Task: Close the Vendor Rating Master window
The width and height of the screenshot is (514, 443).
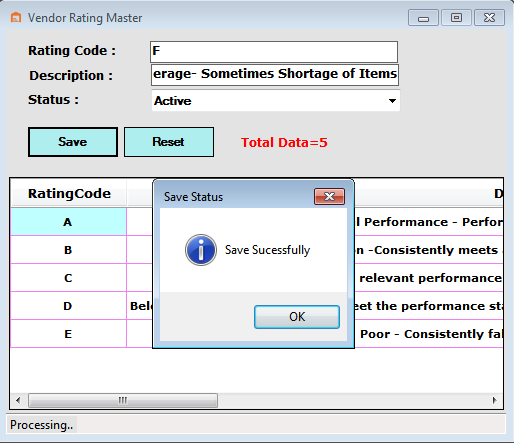Action: (489, 18)
